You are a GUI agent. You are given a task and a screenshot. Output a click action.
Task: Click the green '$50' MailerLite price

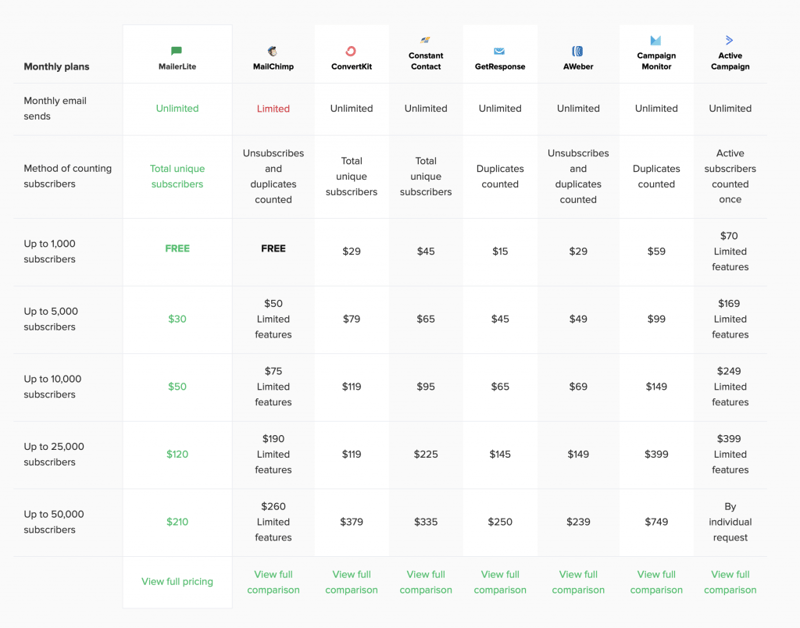coord(177,387)
